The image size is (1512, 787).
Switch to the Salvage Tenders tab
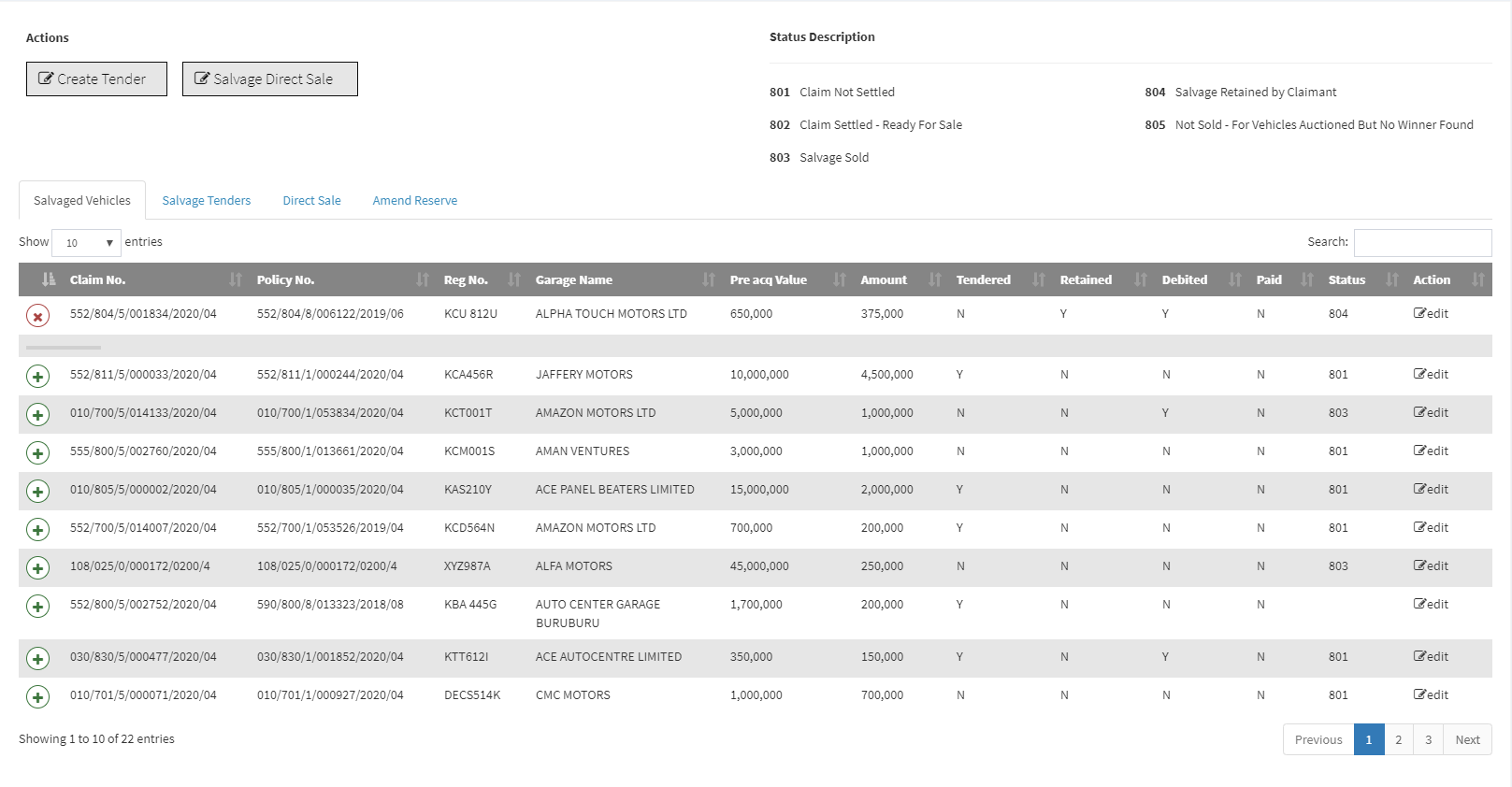click(206, 201)
